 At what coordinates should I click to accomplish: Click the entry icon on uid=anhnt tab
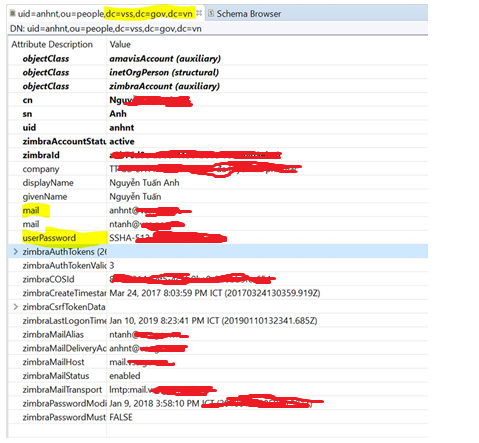(x=13, y=13)
